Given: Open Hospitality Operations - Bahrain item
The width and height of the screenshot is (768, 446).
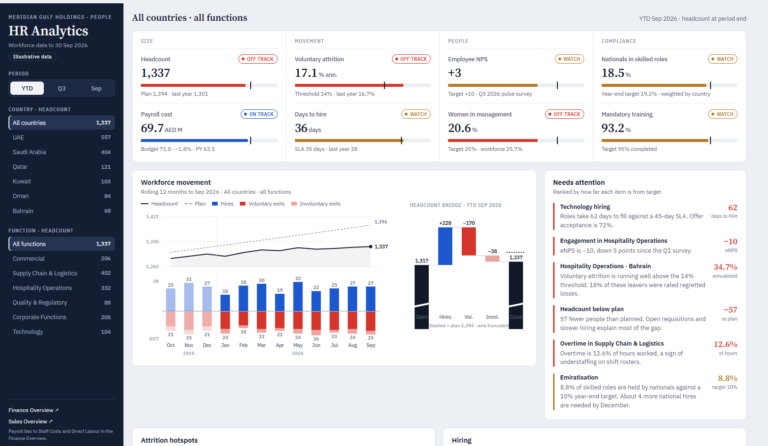Looking at the screenshot, I should 645,280.
